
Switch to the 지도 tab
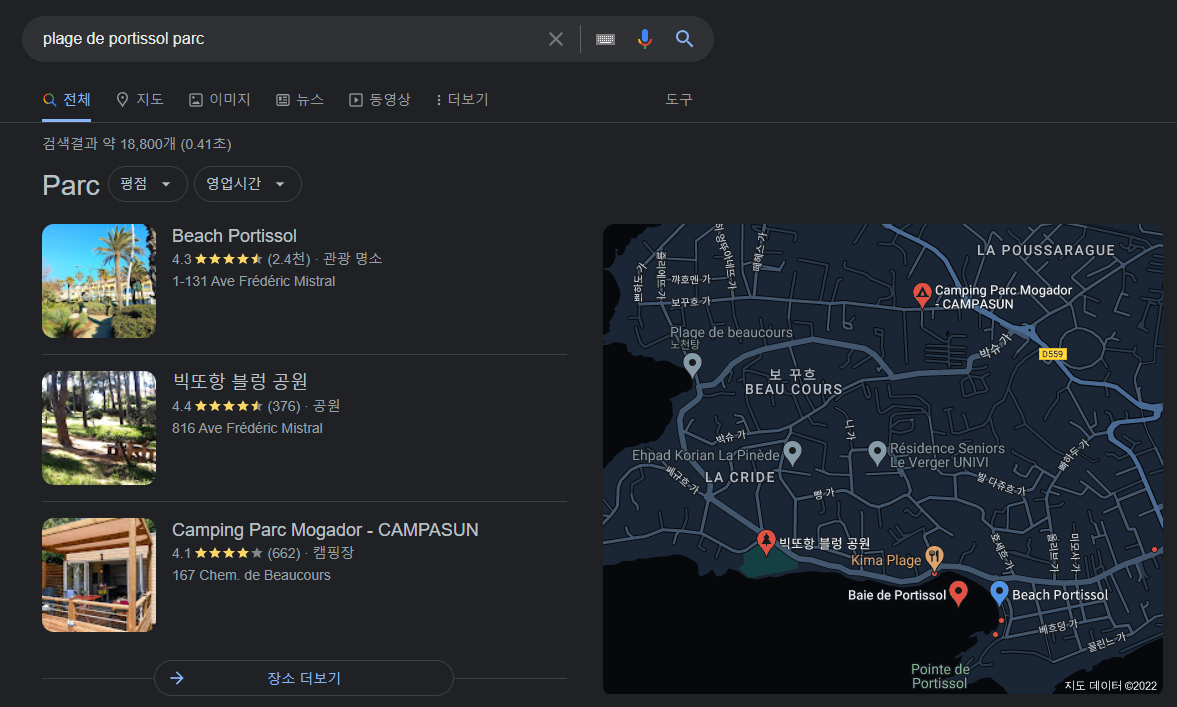point(140,100)
